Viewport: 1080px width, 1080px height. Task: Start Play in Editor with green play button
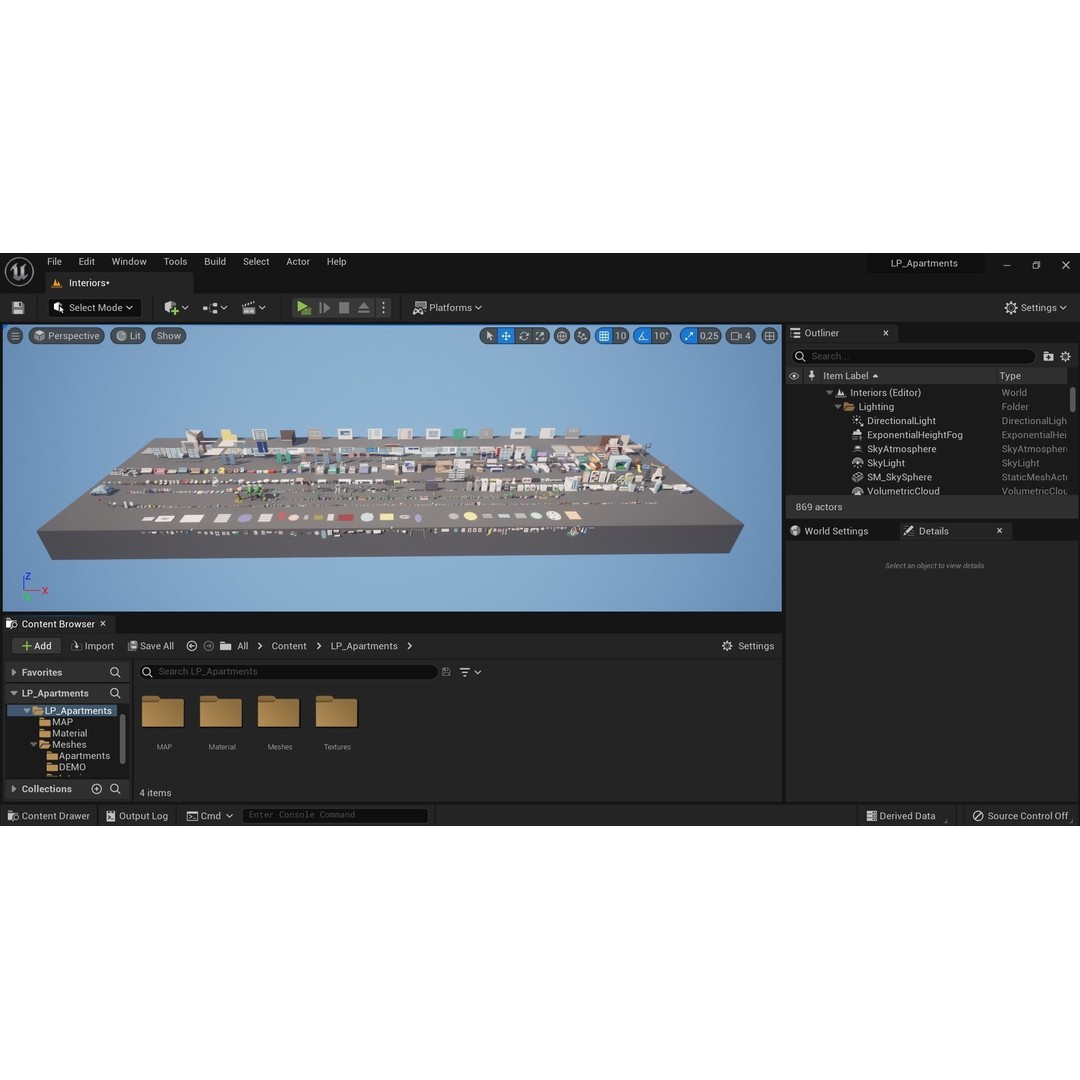(303, 308)
